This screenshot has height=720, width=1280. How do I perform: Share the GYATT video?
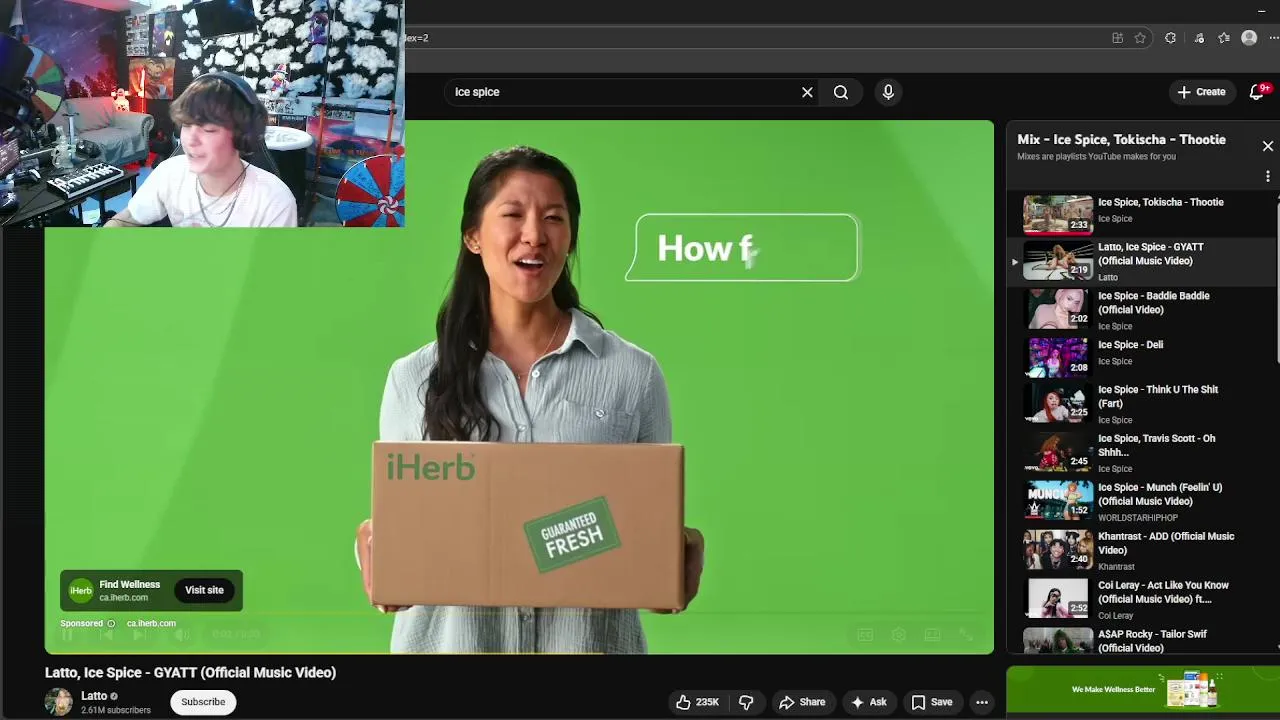pyautogui.click(x=802, y=702)
